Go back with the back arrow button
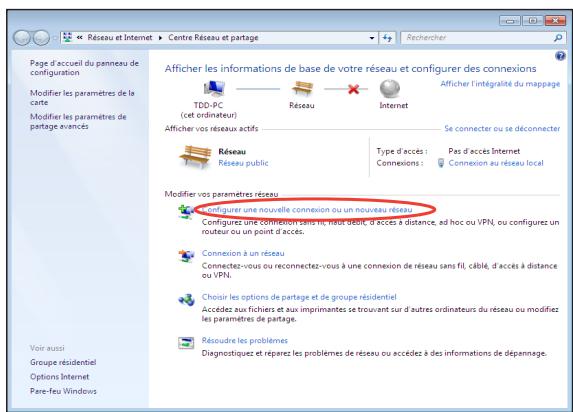Image resolution: width=573 pixels, height=412 pixels. coord(22,38)
